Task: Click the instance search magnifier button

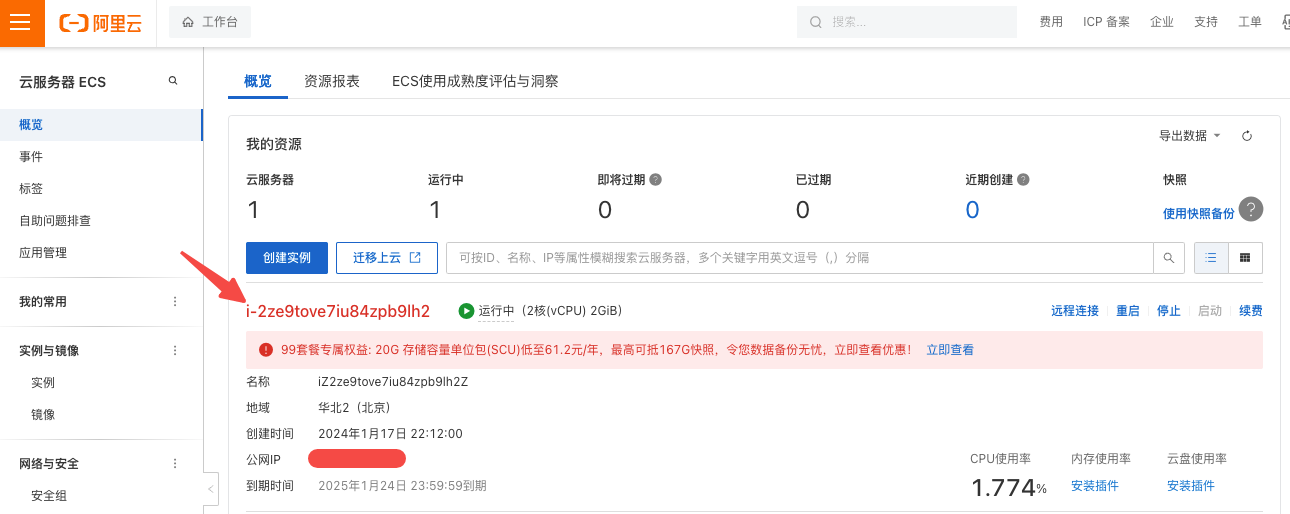Action: [1168, 258]
